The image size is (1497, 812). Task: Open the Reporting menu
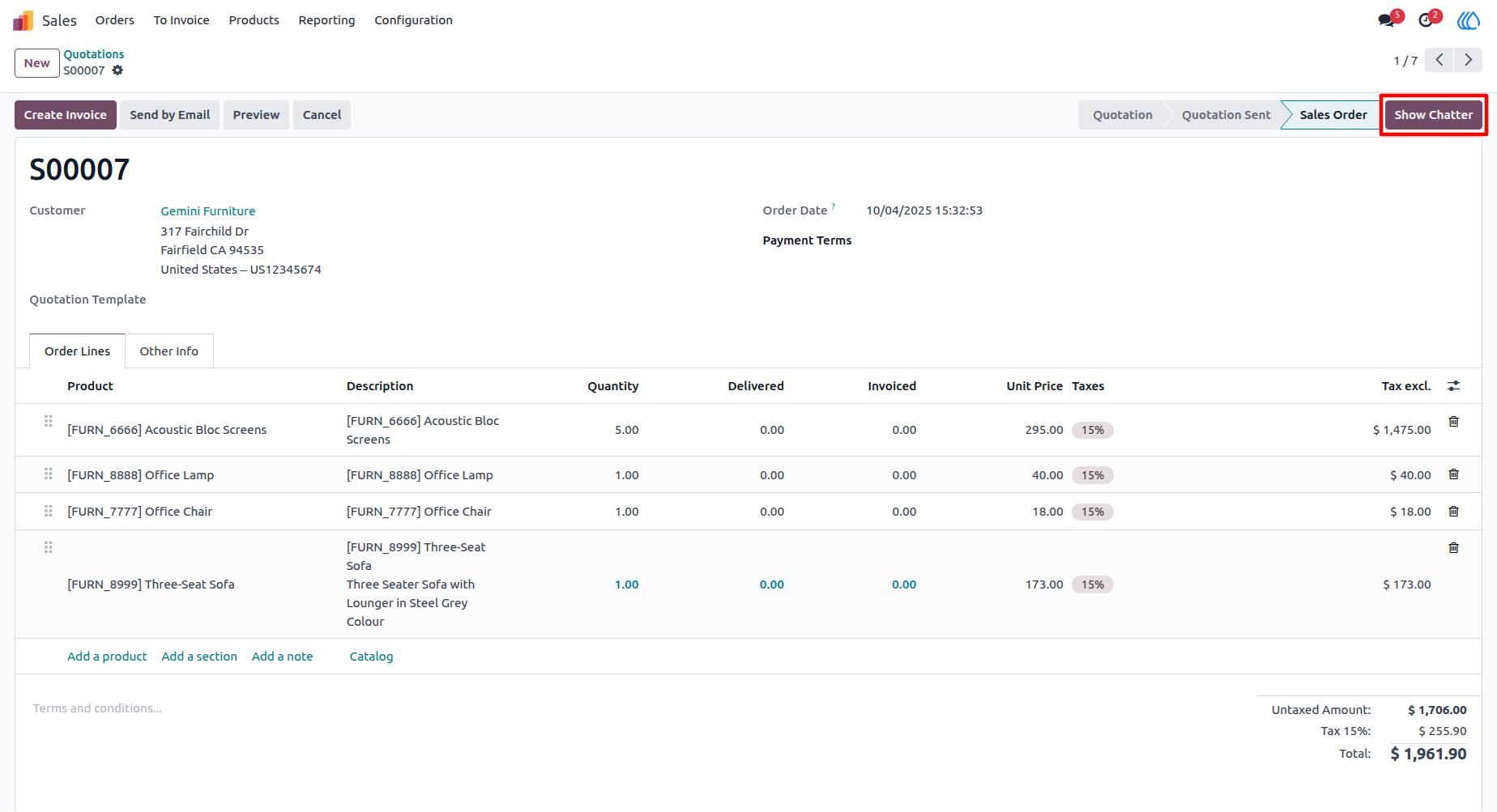click(x=326, y=20)
